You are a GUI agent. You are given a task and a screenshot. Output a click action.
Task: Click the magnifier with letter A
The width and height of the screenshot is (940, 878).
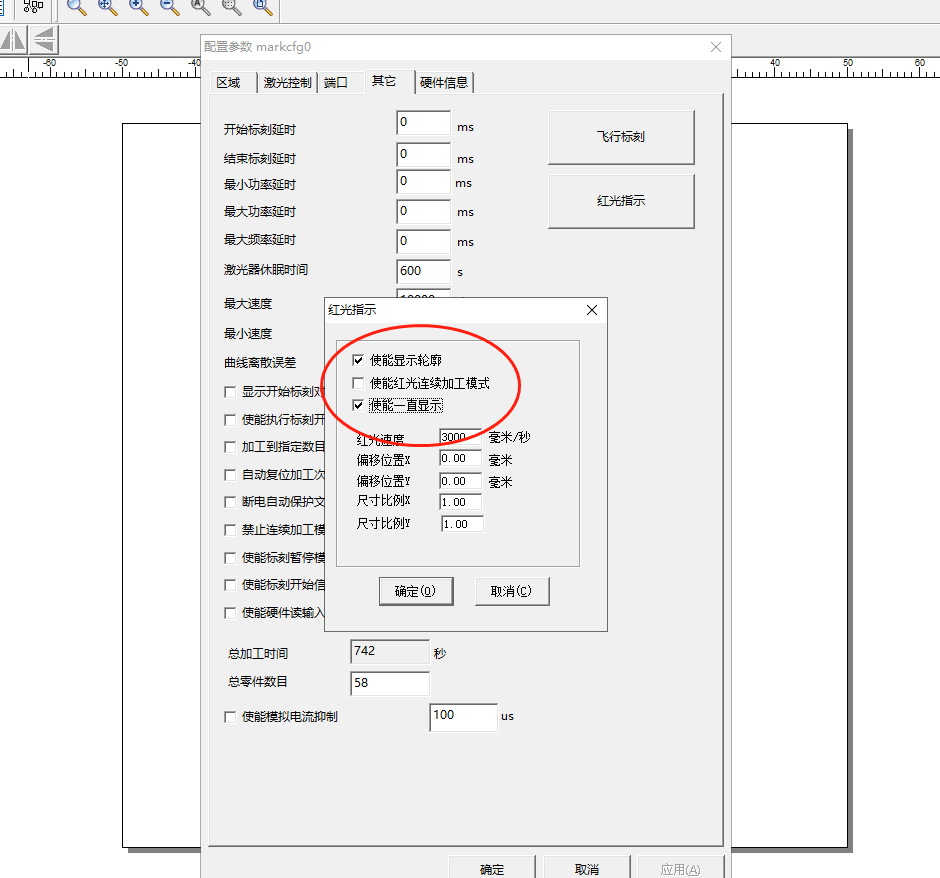click(x=201, y=7)
